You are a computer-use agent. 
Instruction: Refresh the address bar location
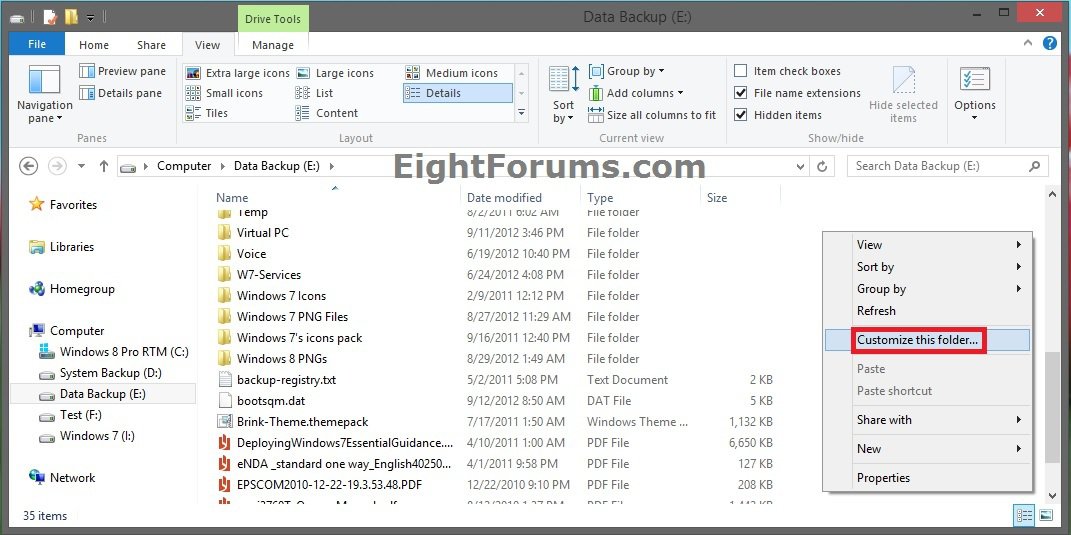tap(823, 166)
